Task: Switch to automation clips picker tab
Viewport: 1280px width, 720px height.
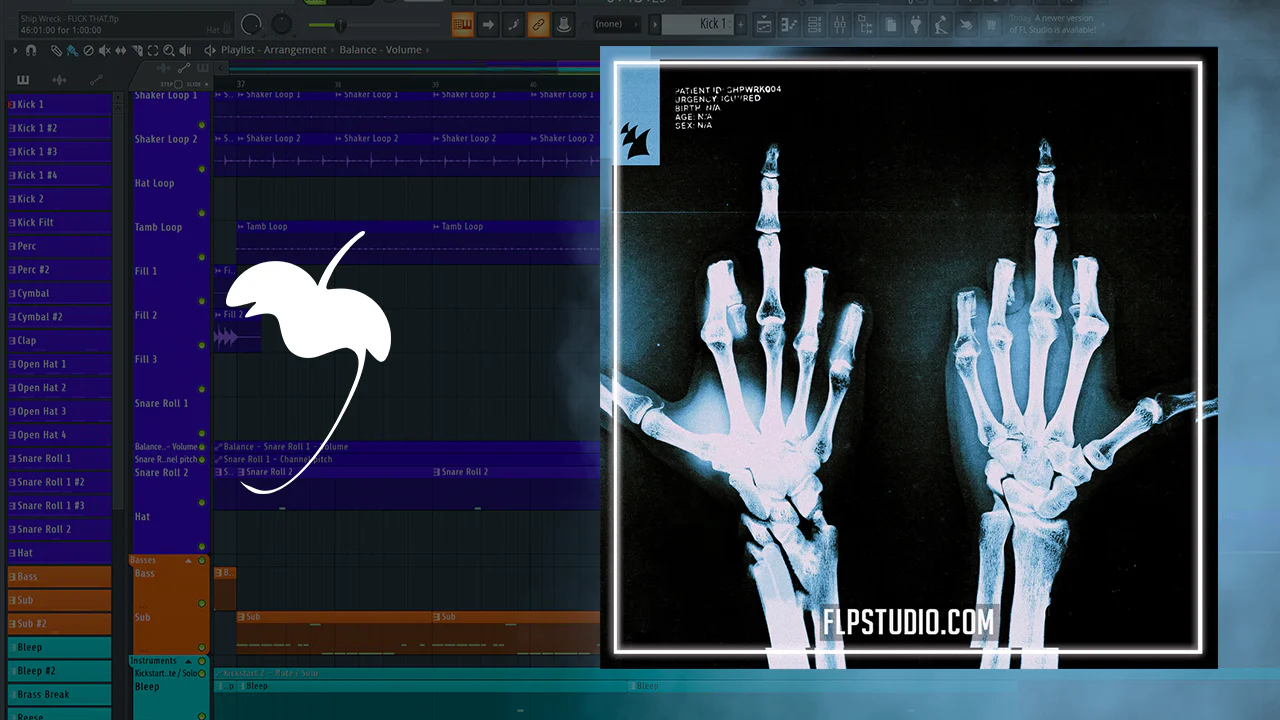Action: [96, 80]
